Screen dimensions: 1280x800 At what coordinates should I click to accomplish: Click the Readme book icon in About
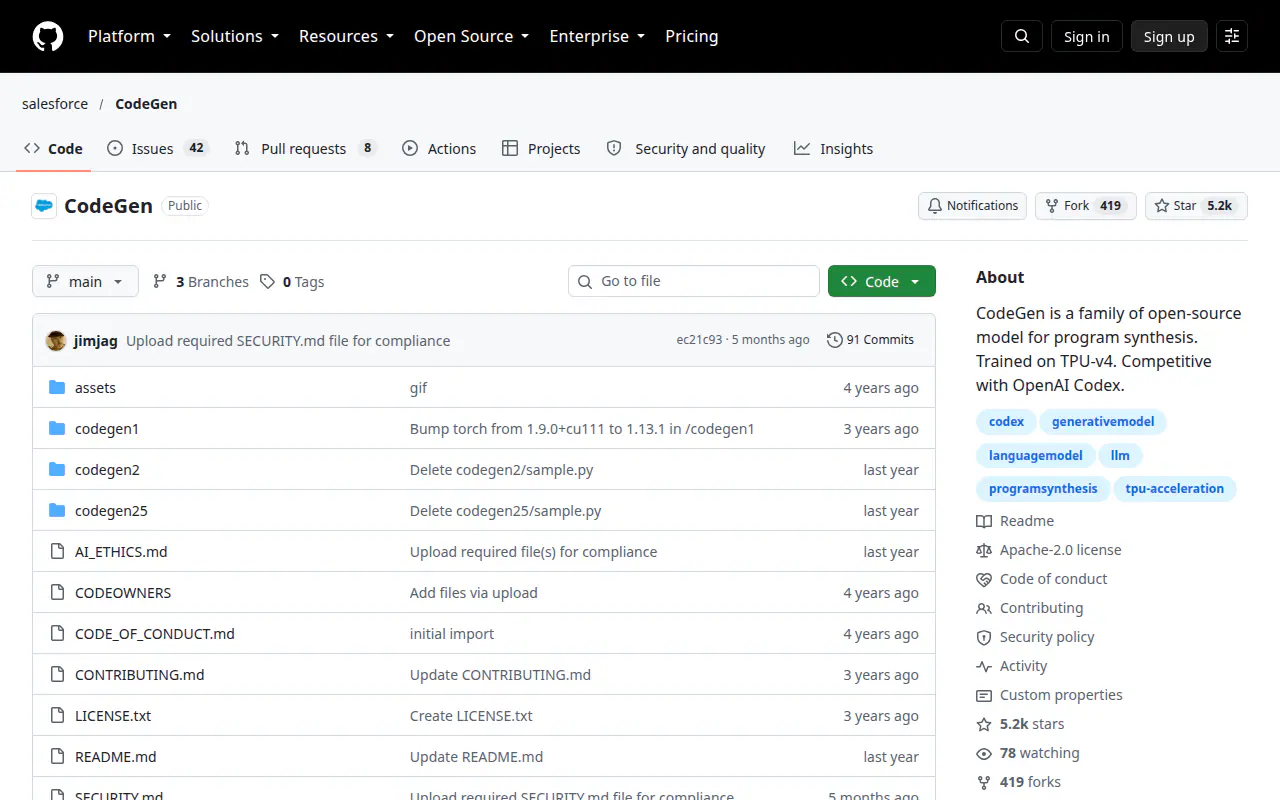(984, 521)
